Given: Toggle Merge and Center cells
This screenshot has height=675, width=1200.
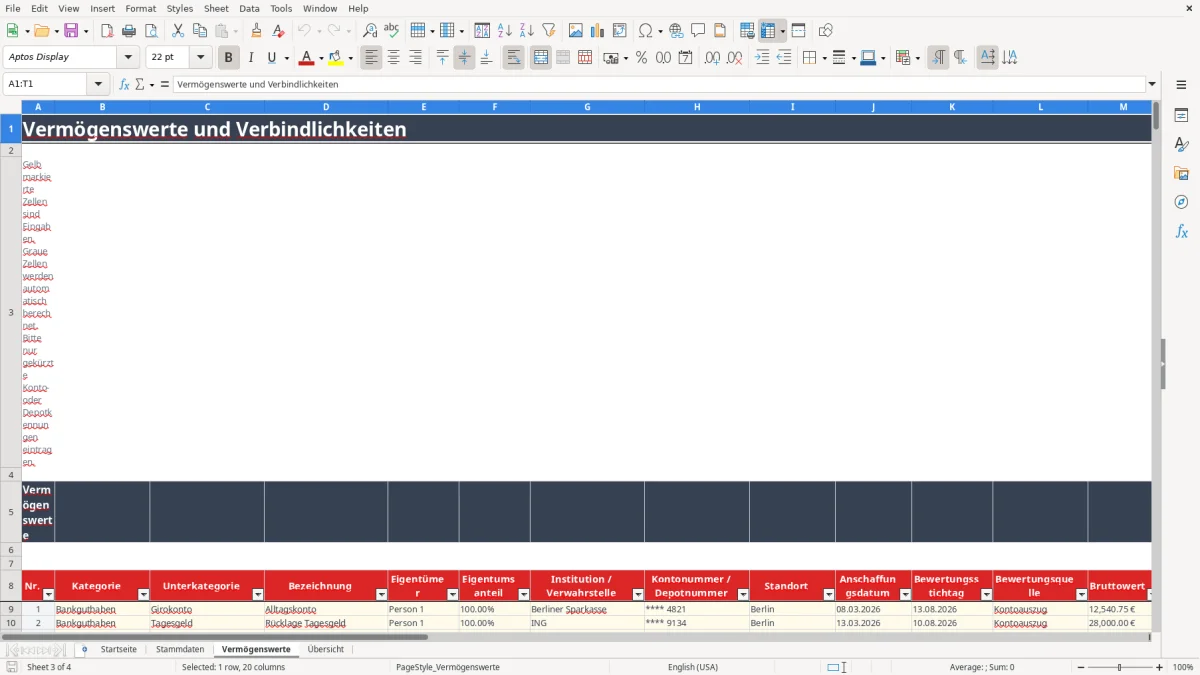Looking at the screenshot, I should tap(541, 58).
